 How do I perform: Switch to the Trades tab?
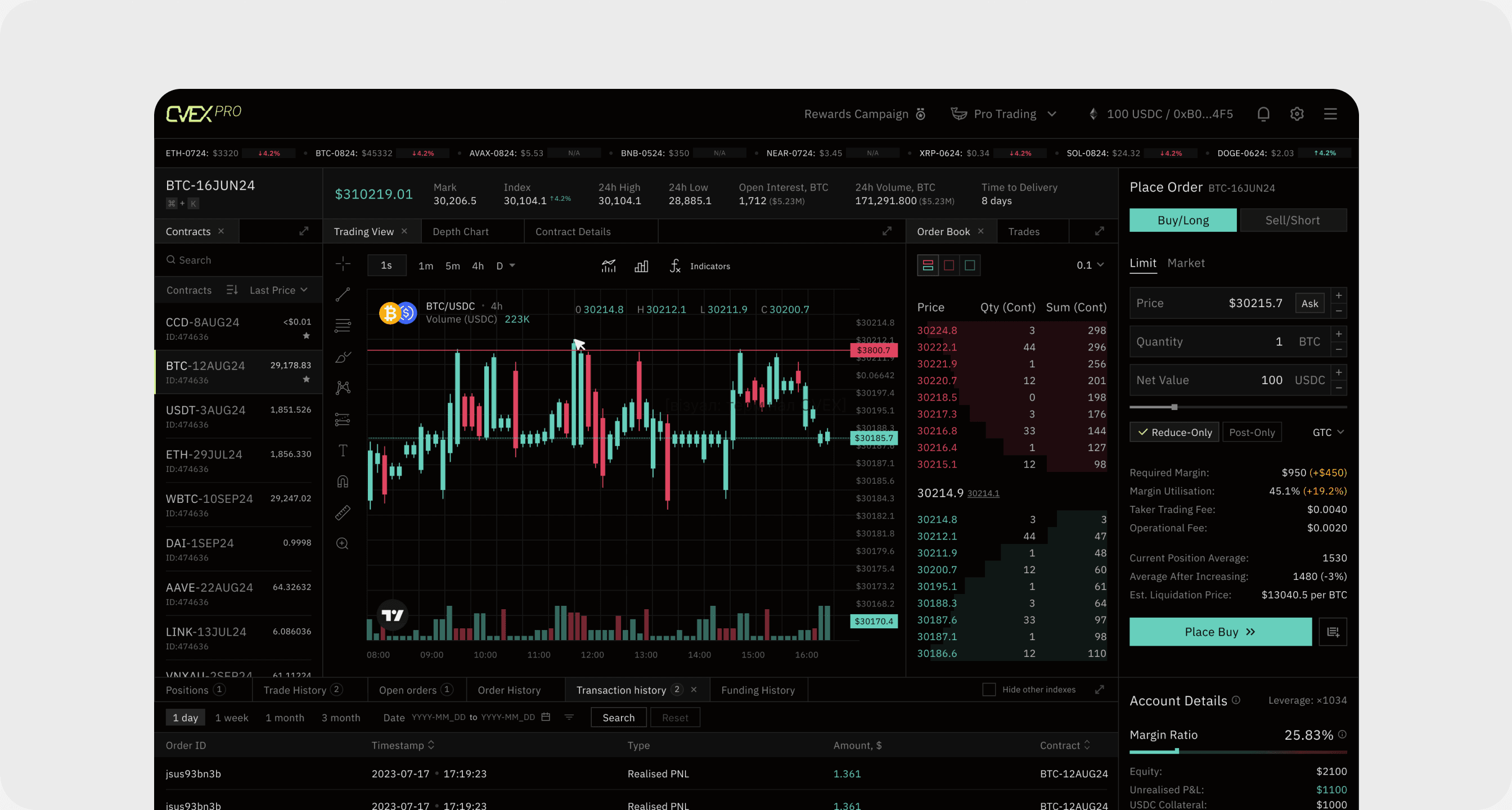1024,231
